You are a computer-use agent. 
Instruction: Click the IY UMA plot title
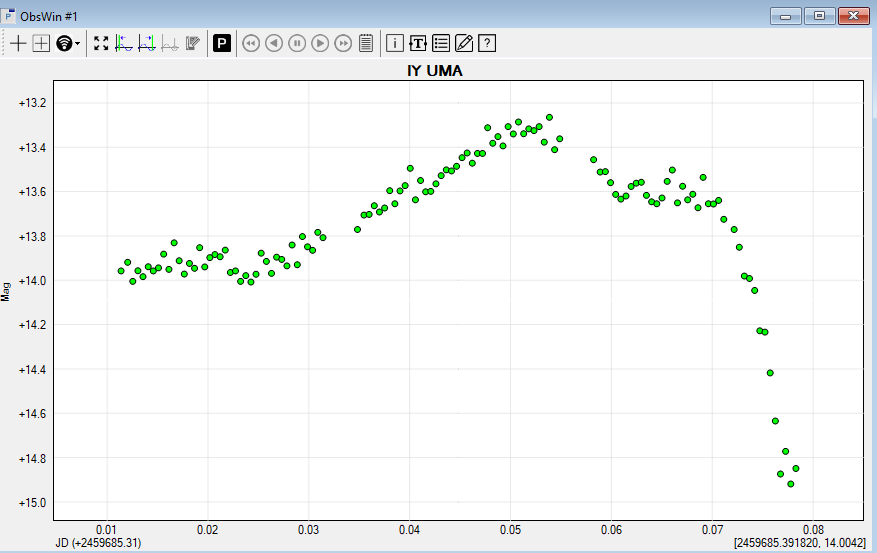[434, 72]
